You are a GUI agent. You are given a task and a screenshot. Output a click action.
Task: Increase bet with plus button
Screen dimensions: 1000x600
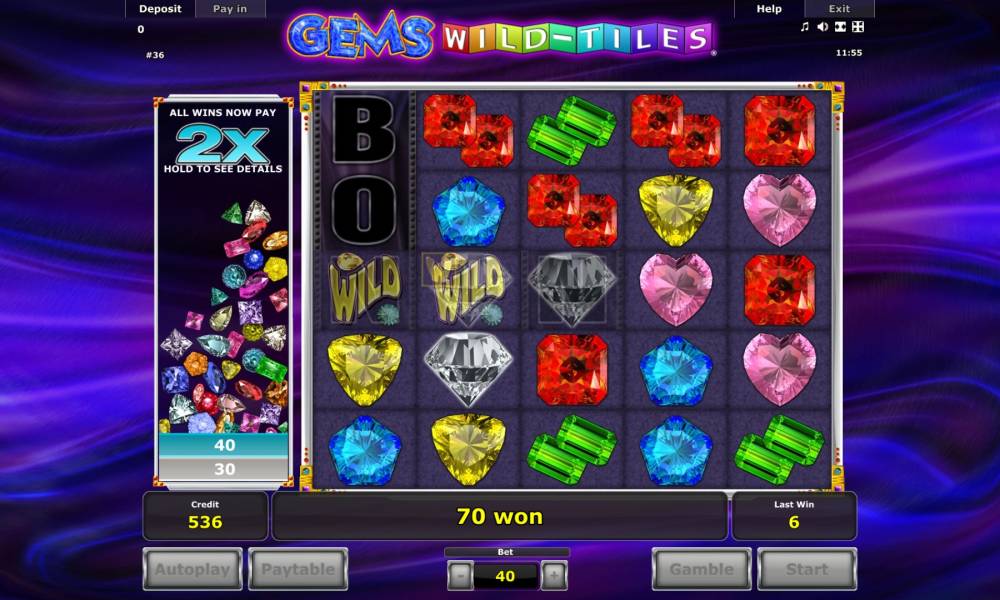pos(554,576)
